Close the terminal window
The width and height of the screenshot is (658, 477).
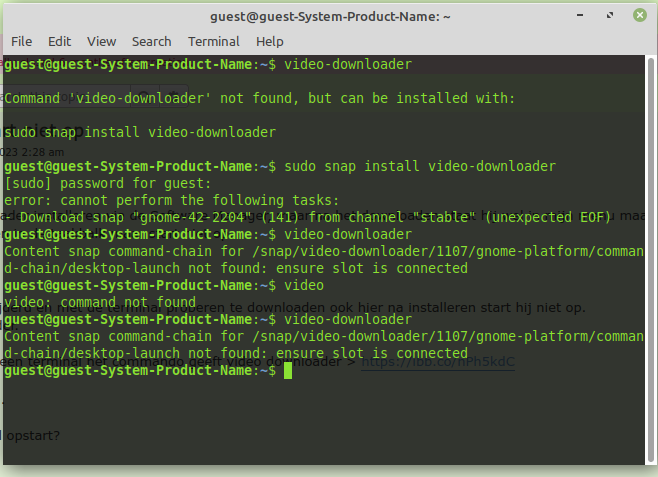point(640,16)
